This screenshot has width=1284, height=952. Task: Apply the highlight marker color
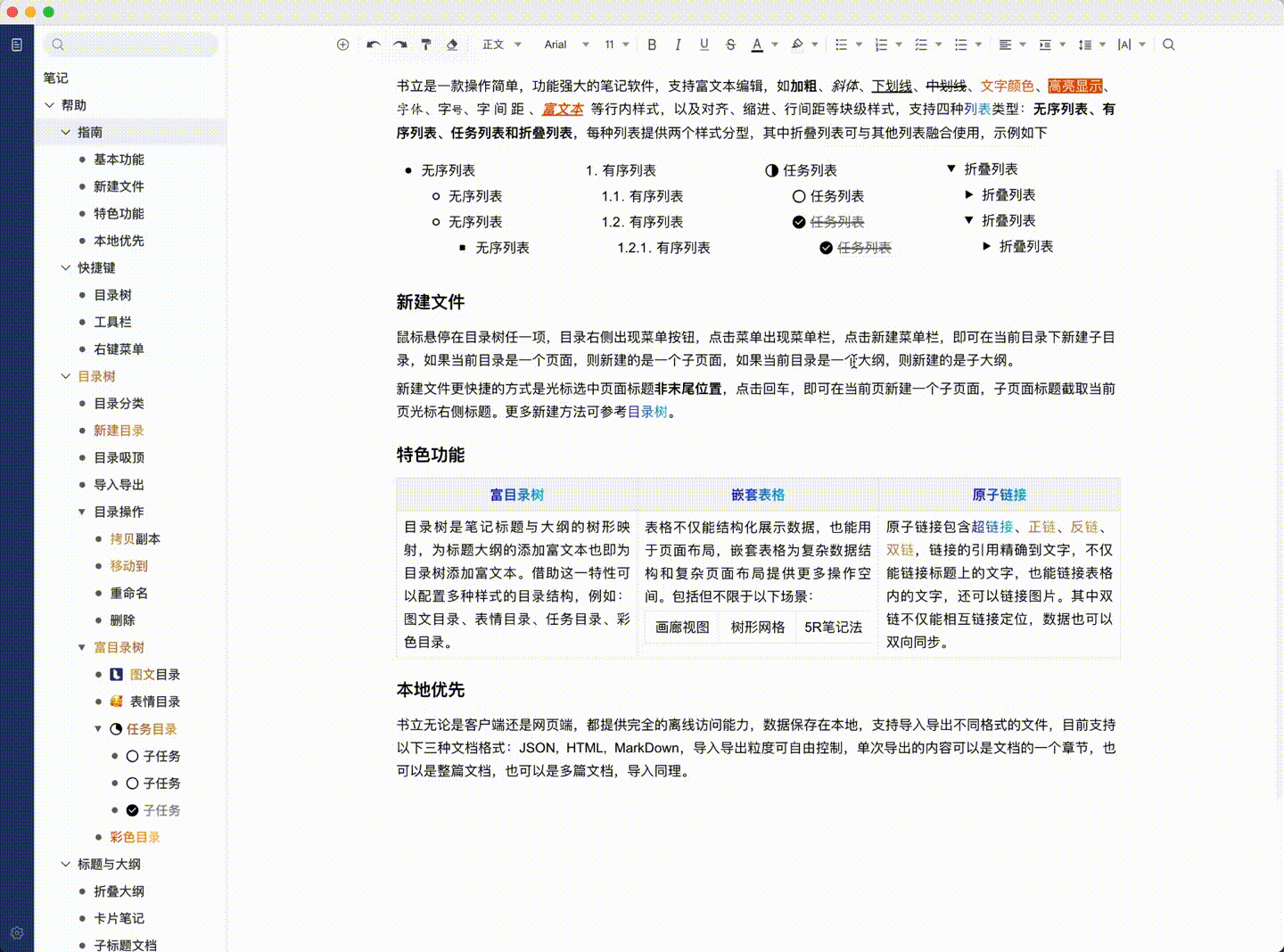tap(797, 45)
